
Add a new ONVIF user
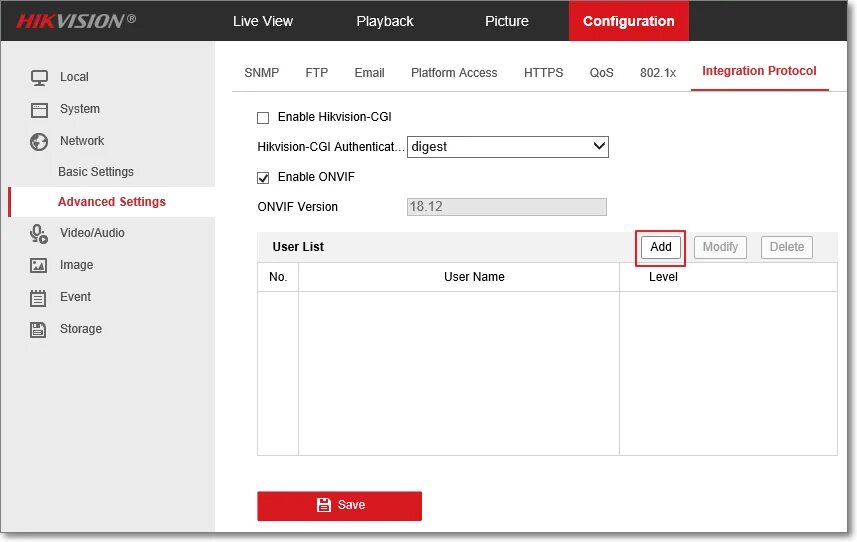[x=661, y=247]
